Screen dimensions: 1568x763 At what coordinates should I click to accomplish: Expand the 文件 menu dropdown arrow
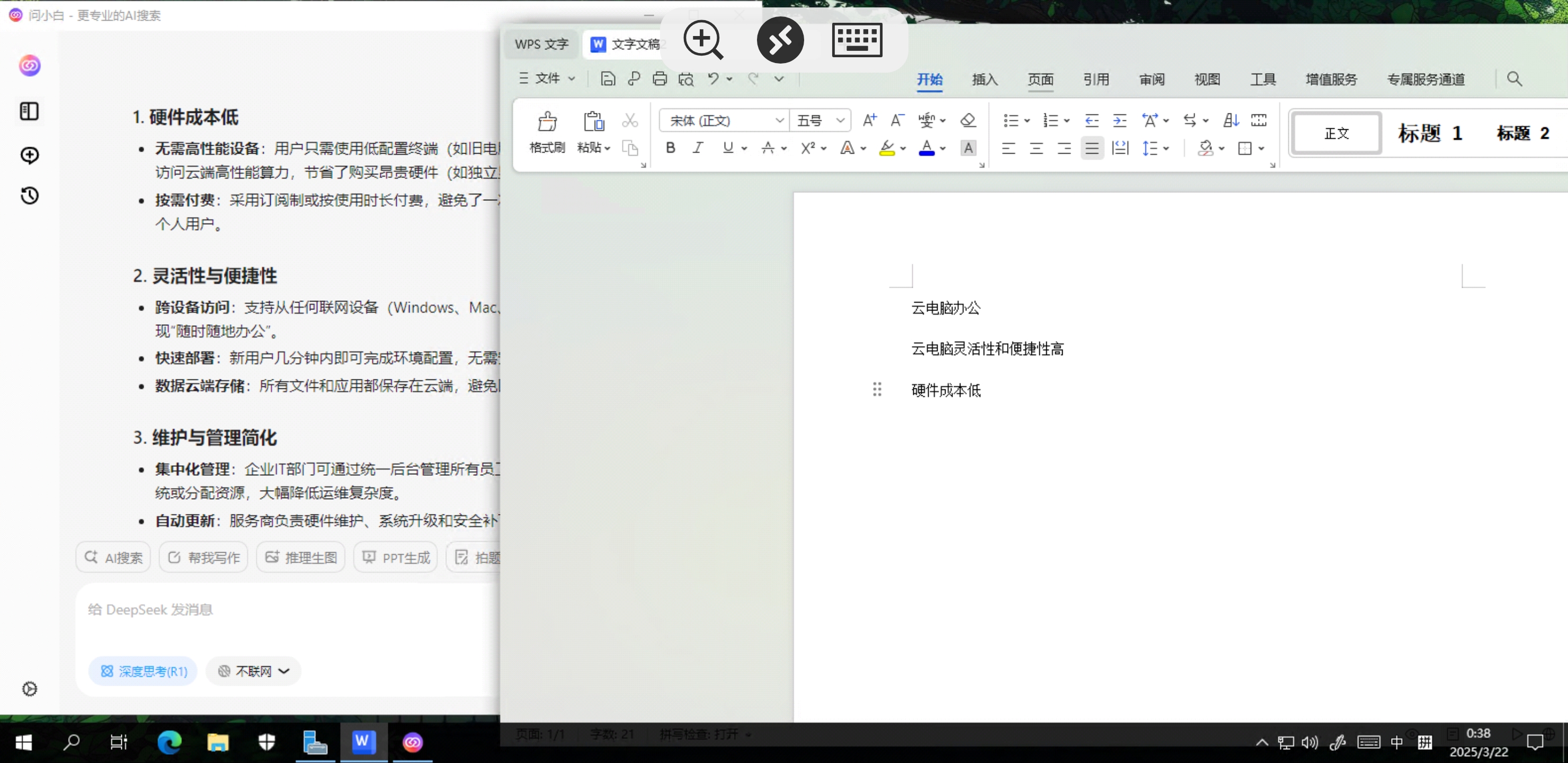[572, 78]
